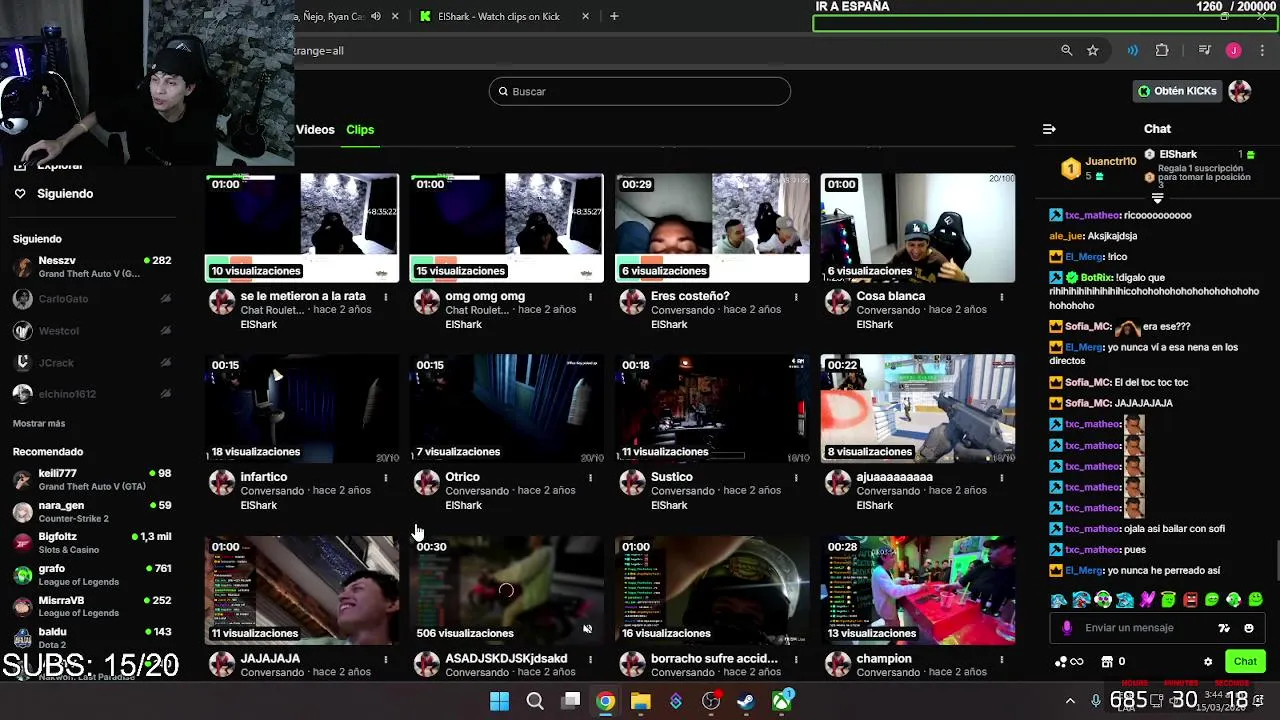This screenshot has width=1280, height=720.
Task: Insert the red angry emote
Action: 1190,600
